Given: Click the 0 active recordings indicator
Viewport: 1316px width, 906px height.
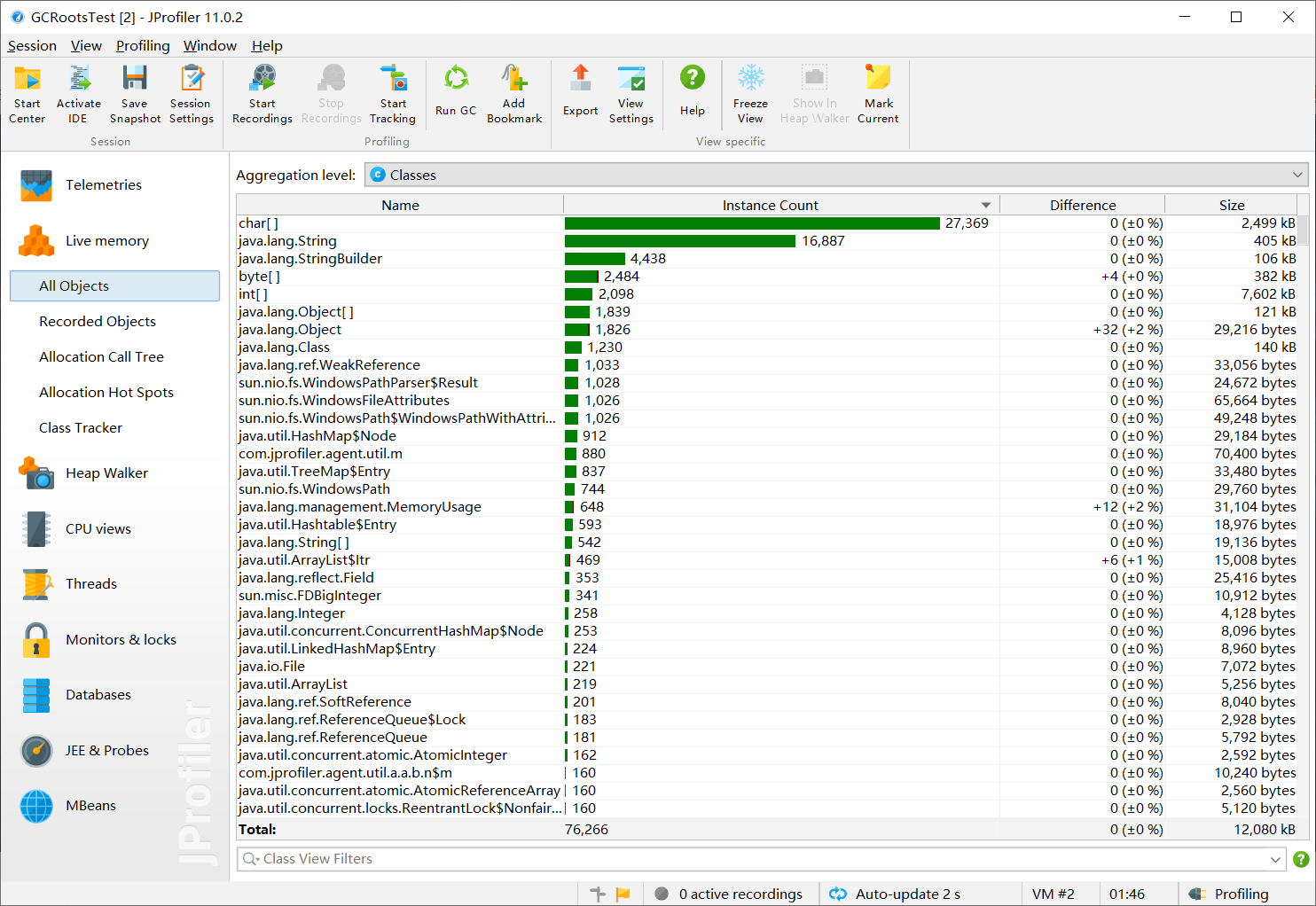Looking at the screenshot, I should point(728,894).
